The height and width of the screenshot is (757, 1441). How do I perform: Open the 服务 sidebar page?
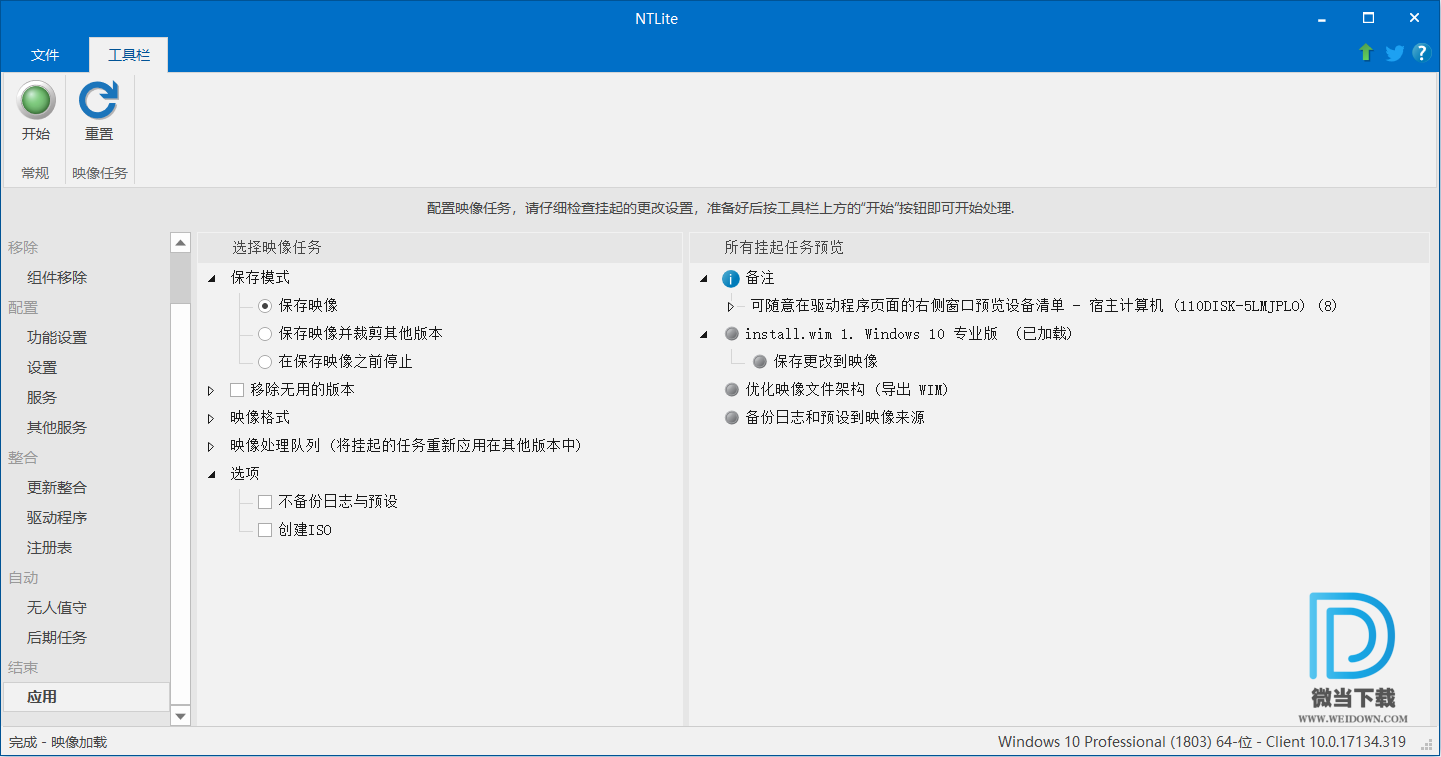42,398
